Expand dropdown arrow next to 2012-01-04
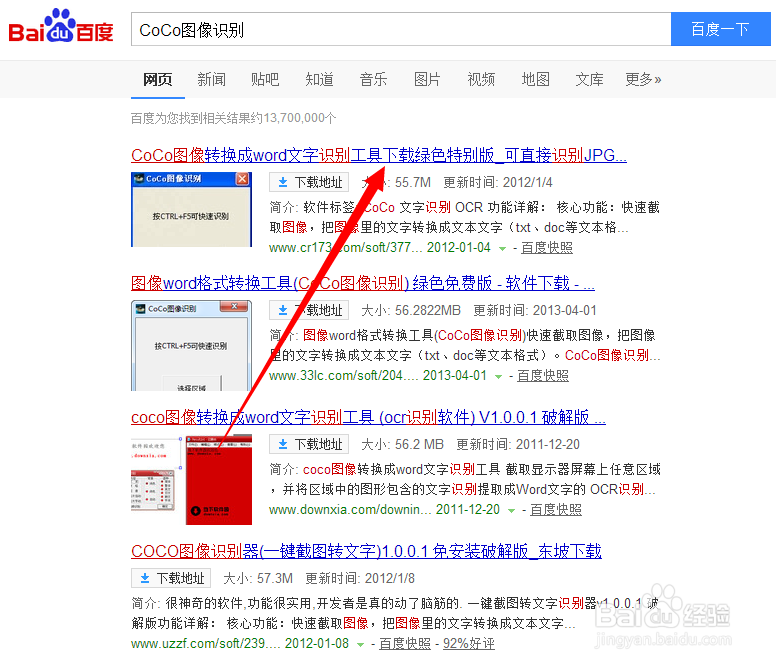Image resolution: width=776 pixels, height=667 pixels. [x=502, y=248]
